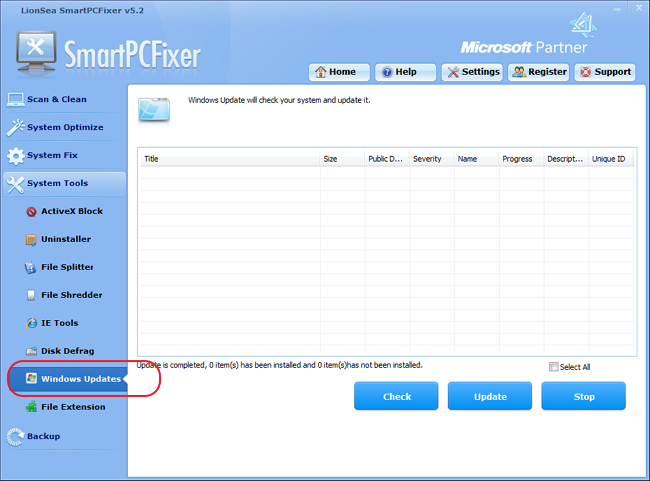Image resolution: width=650 pixels, height=481 pixels.
Task: Click the Register users icon
Action: [x=519, y=72]
